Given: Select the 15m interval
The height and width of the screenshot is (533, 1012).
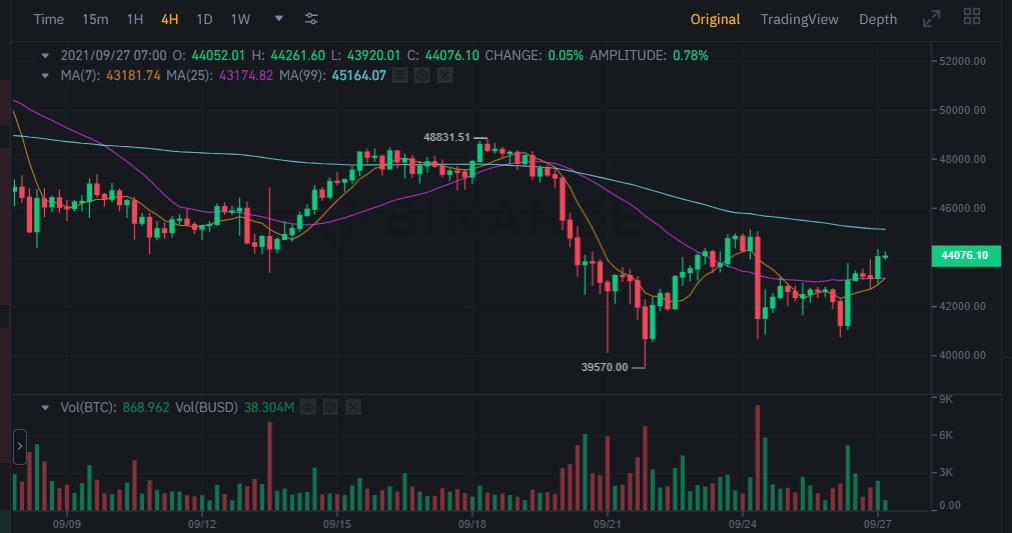Looking at the screenshot, I should point(96,19).
